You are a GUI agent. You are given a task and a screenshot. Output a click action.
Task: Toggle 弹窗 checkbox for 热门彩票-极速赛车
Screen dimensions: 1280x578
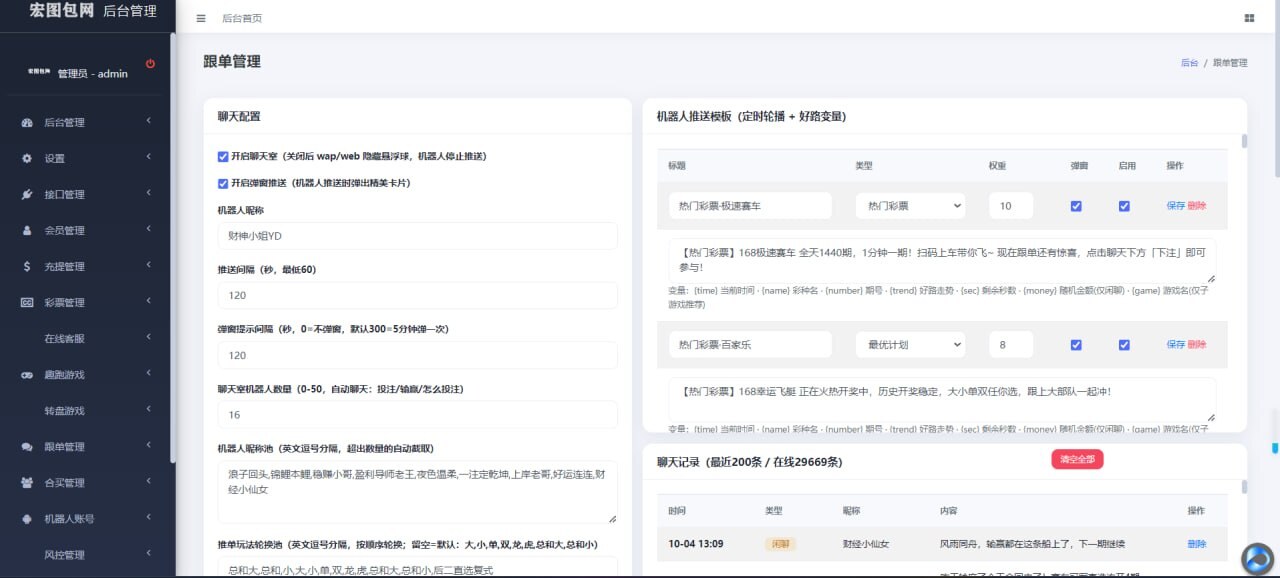(x=1076, y=206)
